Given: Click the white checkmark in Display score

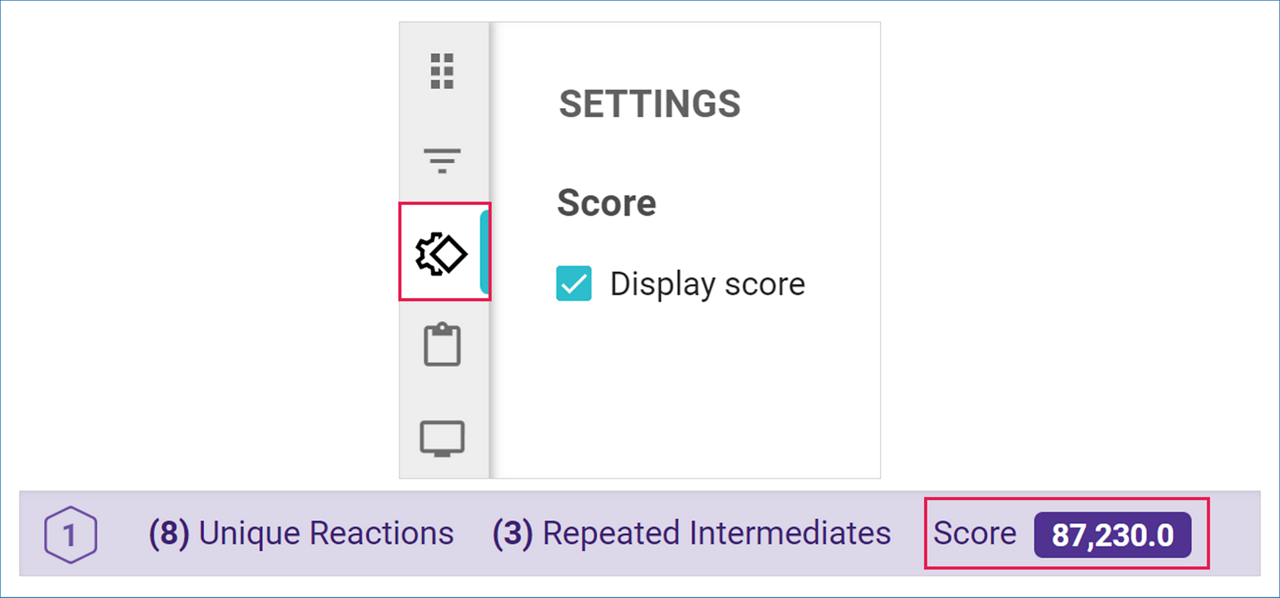Looking at the screenshot, I should pyautogui.click(x=574, y=285).
